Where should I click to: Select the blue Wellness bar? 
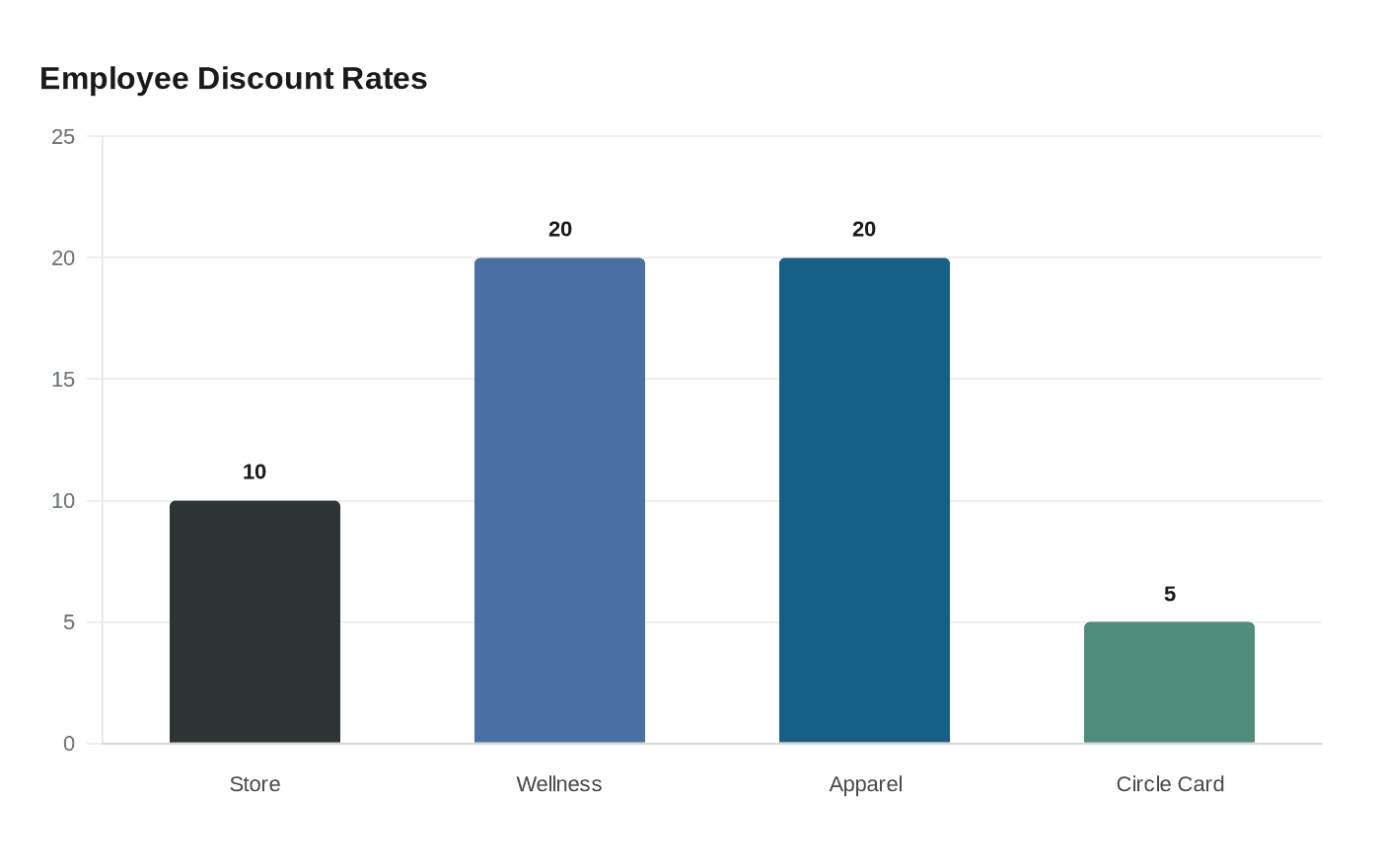click(x=559, y=501)
